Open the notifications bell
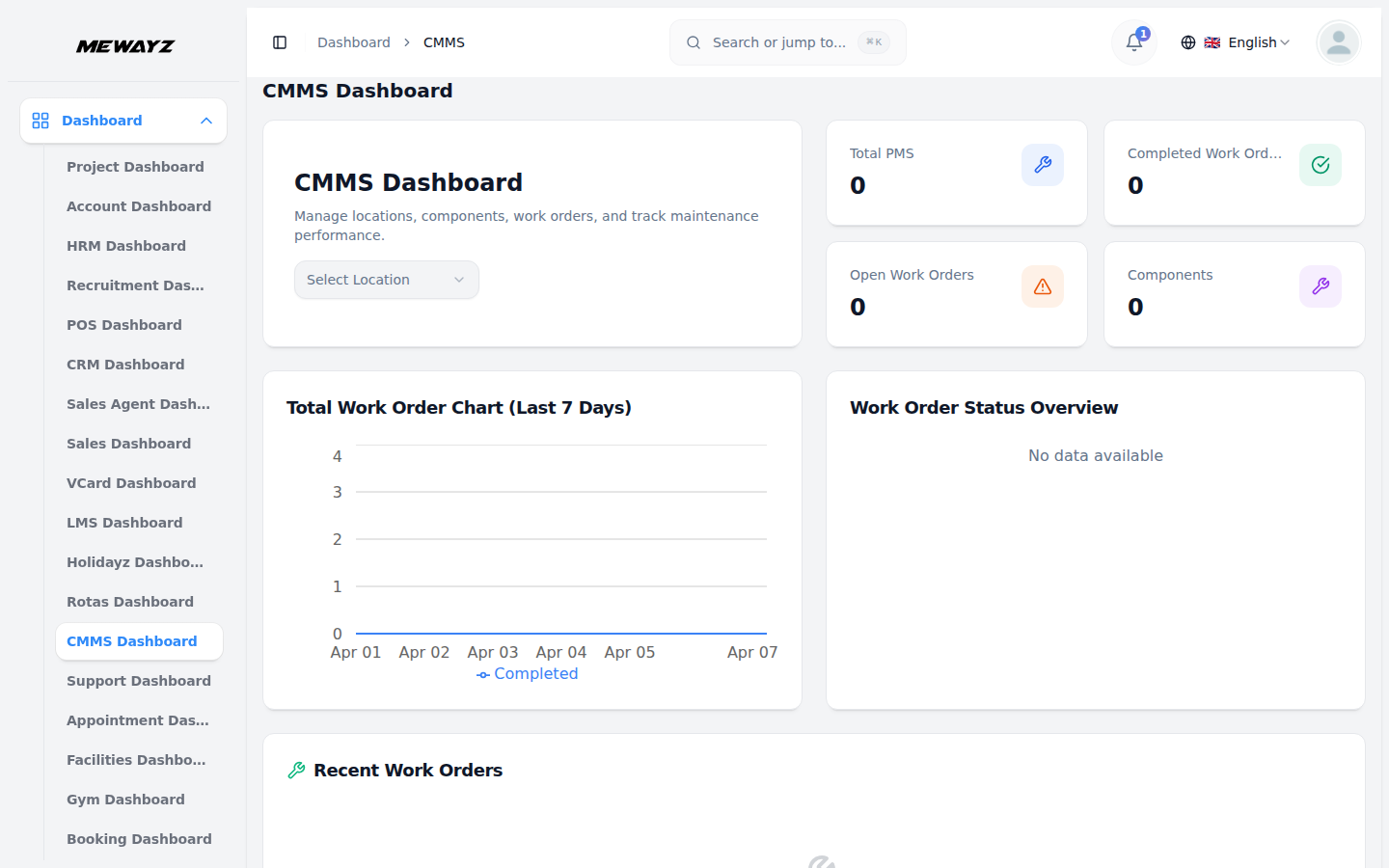 [1134, 42]
